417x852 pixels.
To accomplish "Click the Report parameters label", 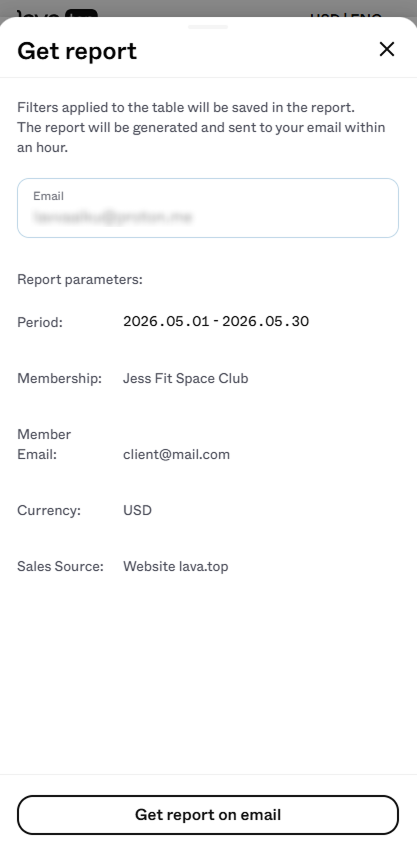I will [80, 280].
